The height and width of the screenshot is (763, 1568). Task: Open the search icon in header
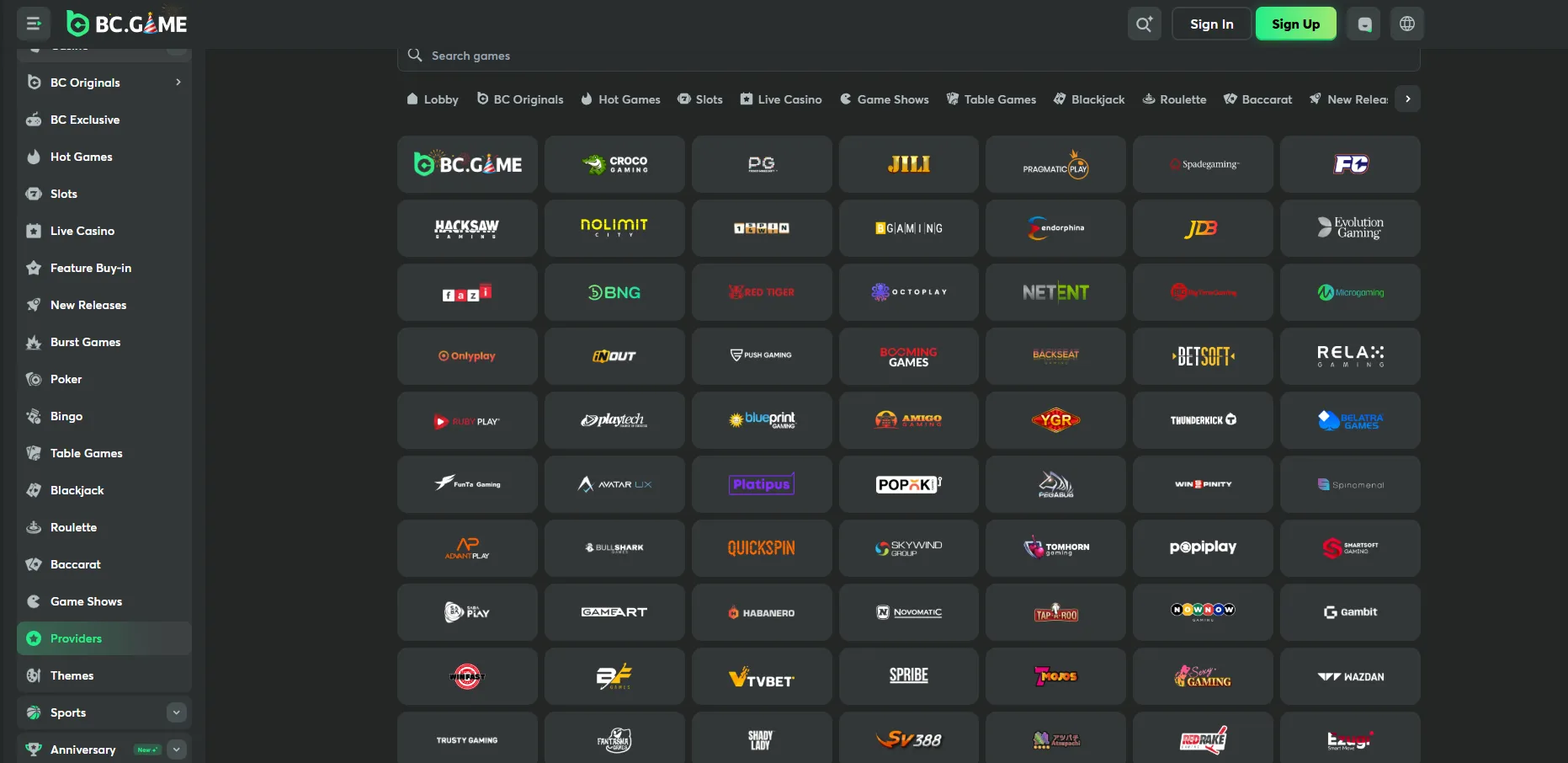[1144, 24]
